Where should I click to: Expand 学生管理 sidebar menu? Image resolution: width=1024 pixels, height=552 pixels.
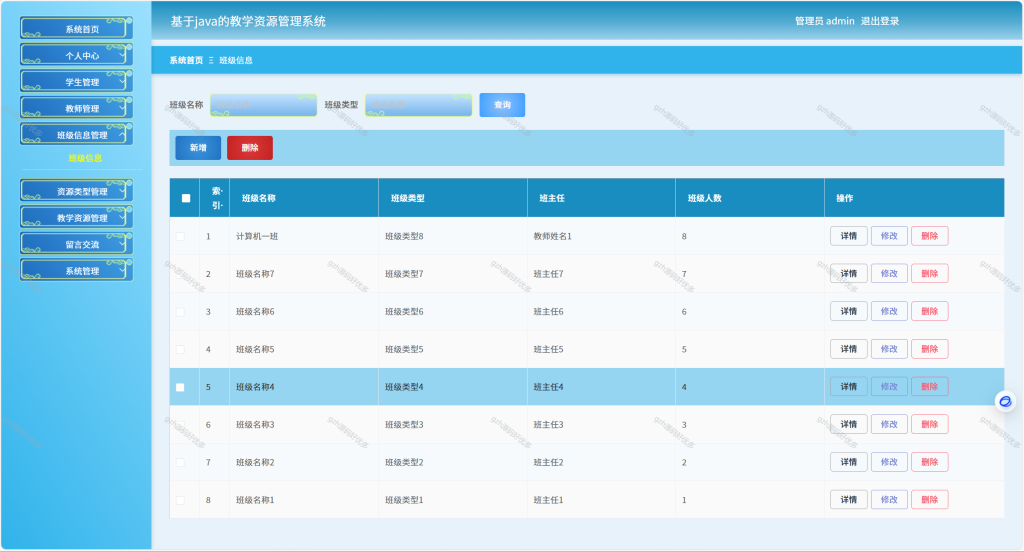coord(77,82)
